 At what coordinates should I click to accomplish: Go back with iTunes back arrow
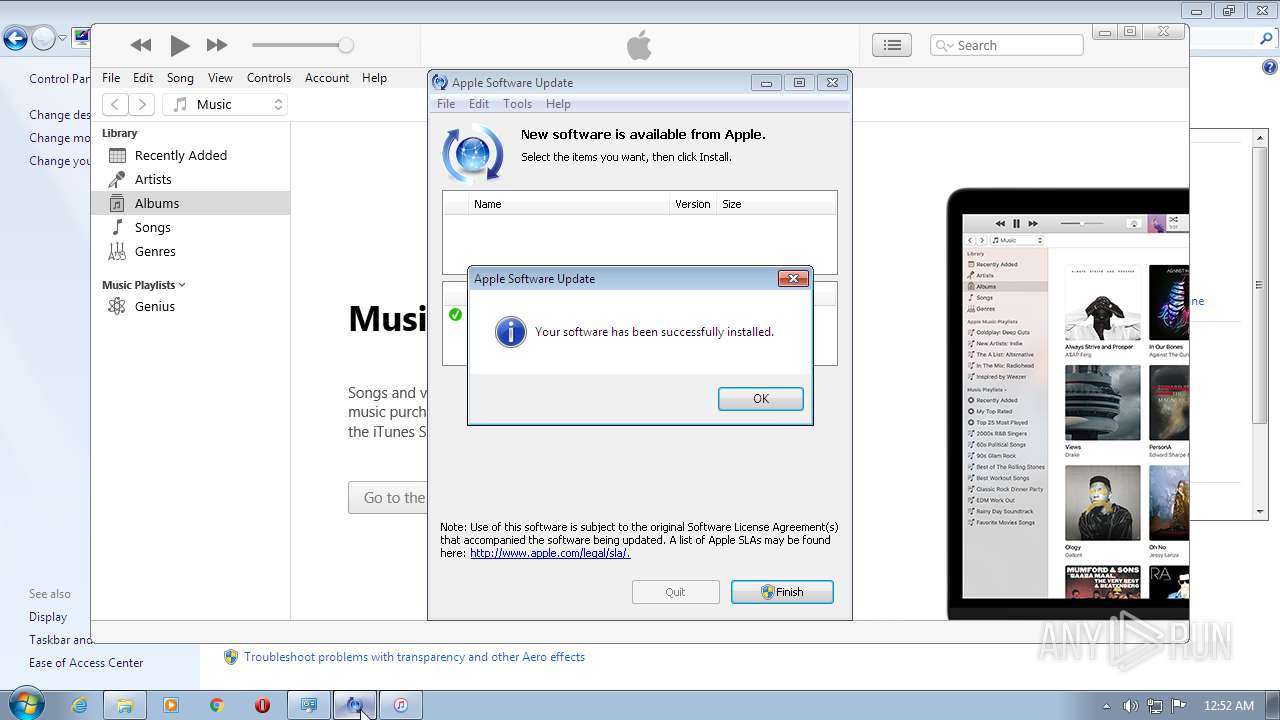pyautogui.click(x=115, y=104)
